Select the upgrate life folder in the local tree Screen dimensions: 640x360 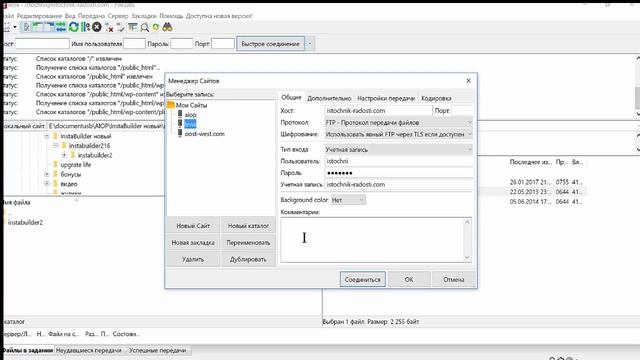(76, 164)
